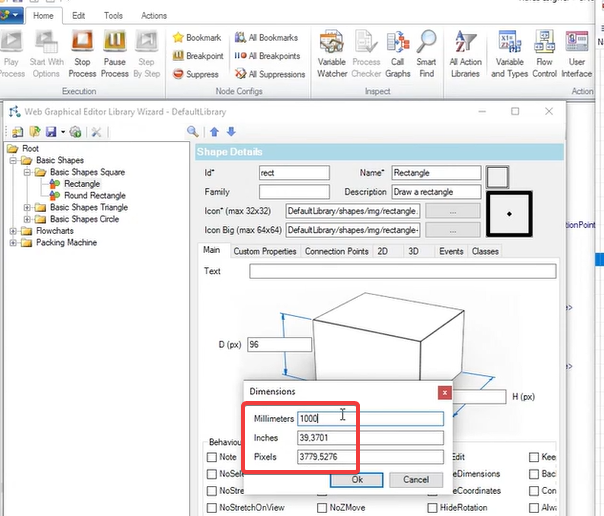Viewport: 604px width, 516px height.
Task: Toggle the NoStretchOnView checkbox
Action: [212, 508]
